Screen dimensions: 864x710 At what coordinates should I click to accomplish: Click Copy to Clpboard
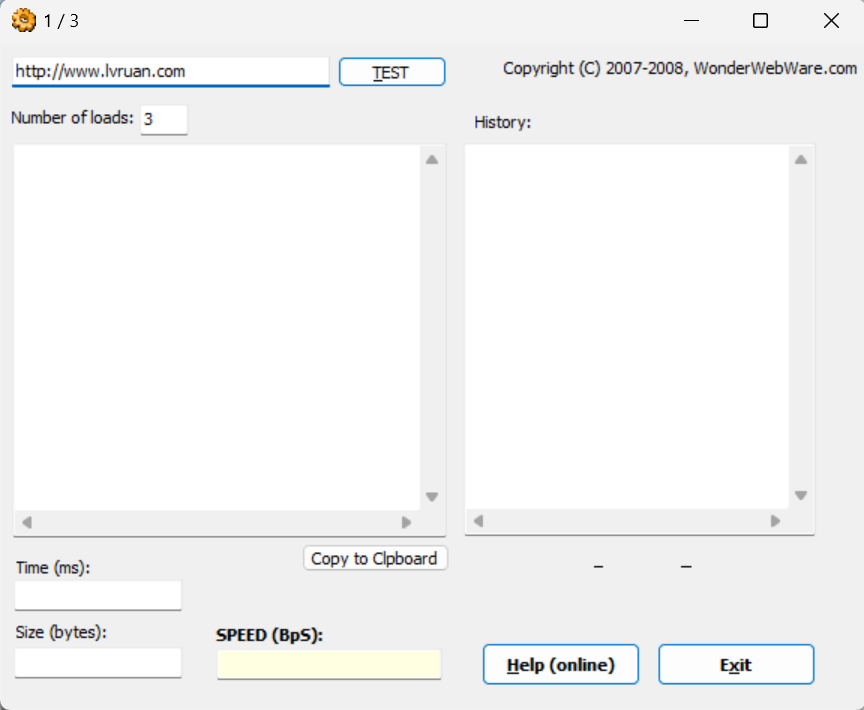click(x=375, y=558)
